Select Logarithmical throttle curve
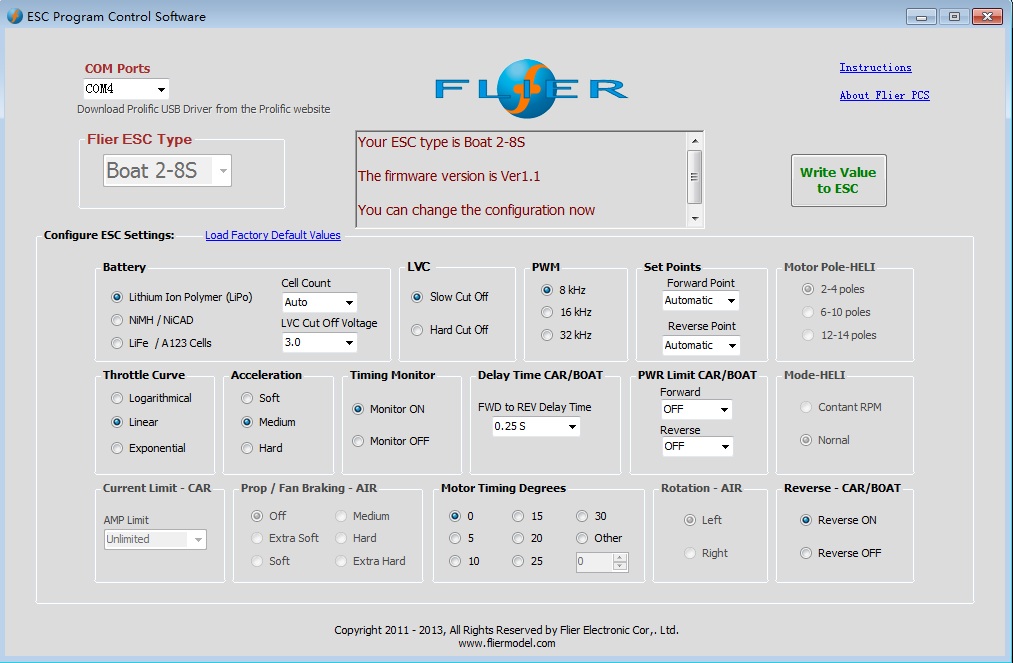The height and width of the screenshot is (663, 1013). pos(151,398)
